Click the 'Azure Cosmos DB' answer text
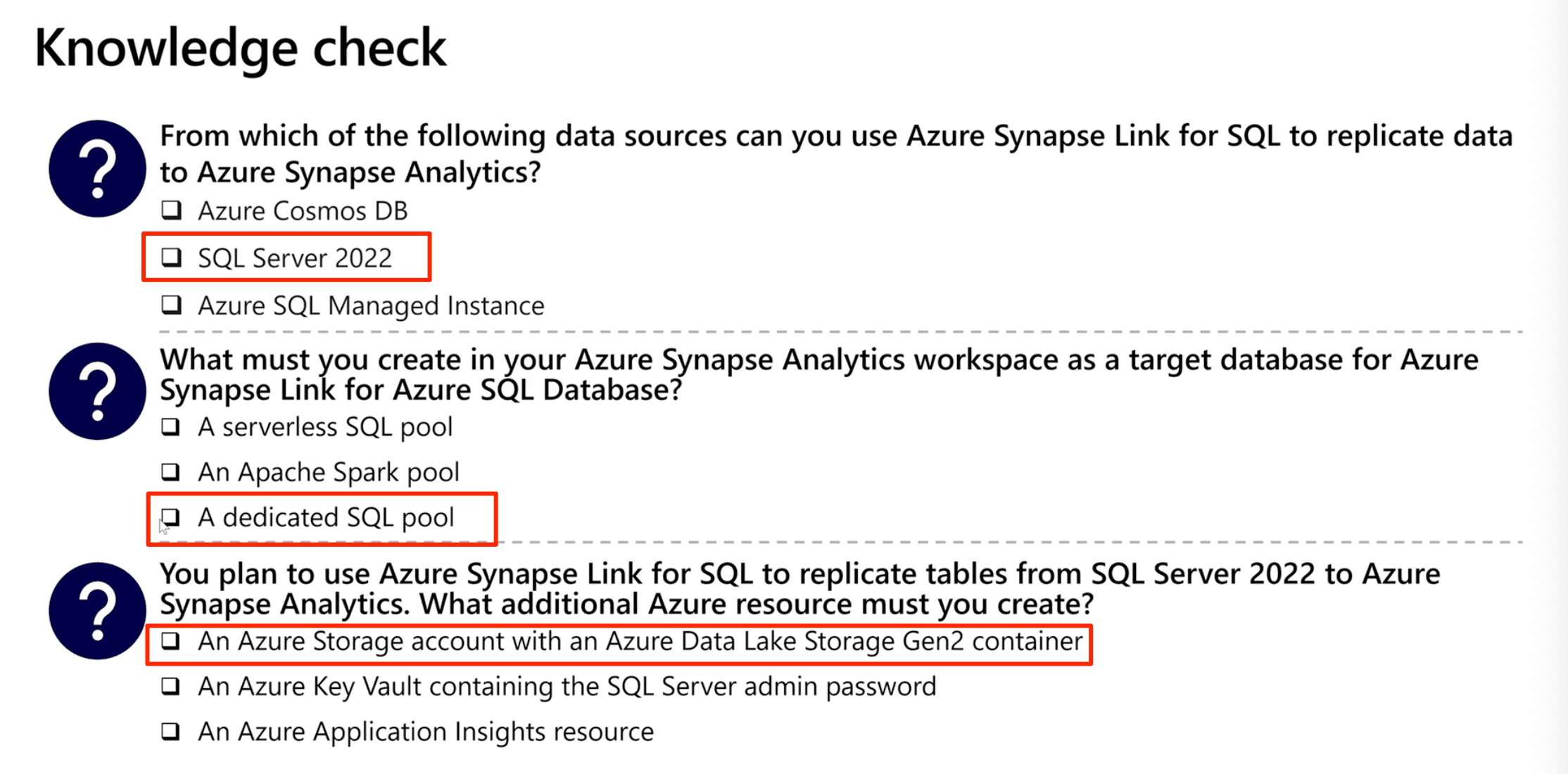Image resolution: width=1568 pixels, height=774 pixels. point(303,211)
